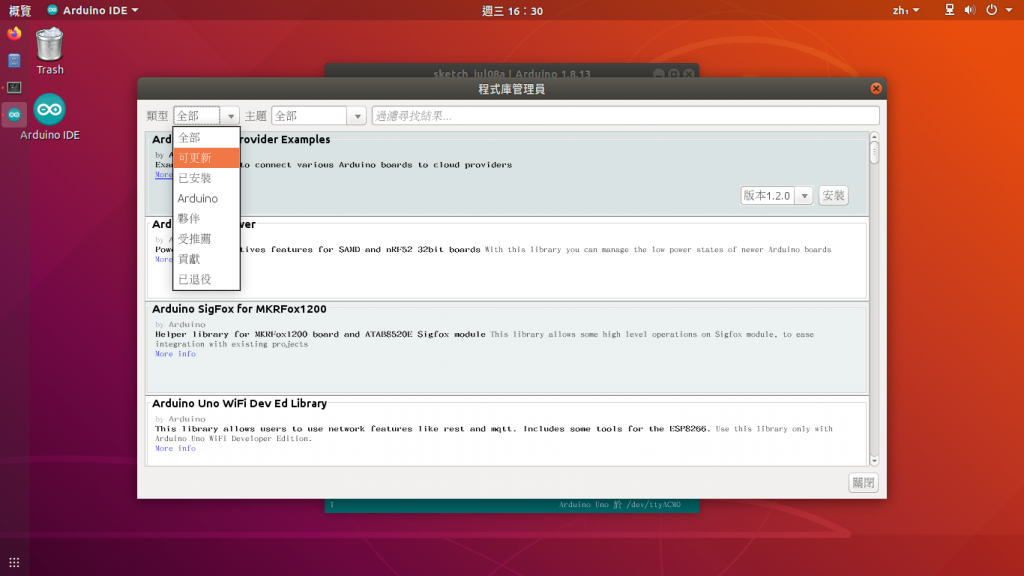This screenshot has height=576, width=1024.
Task: Open the volume indicator
Action: tap(970, 10)
